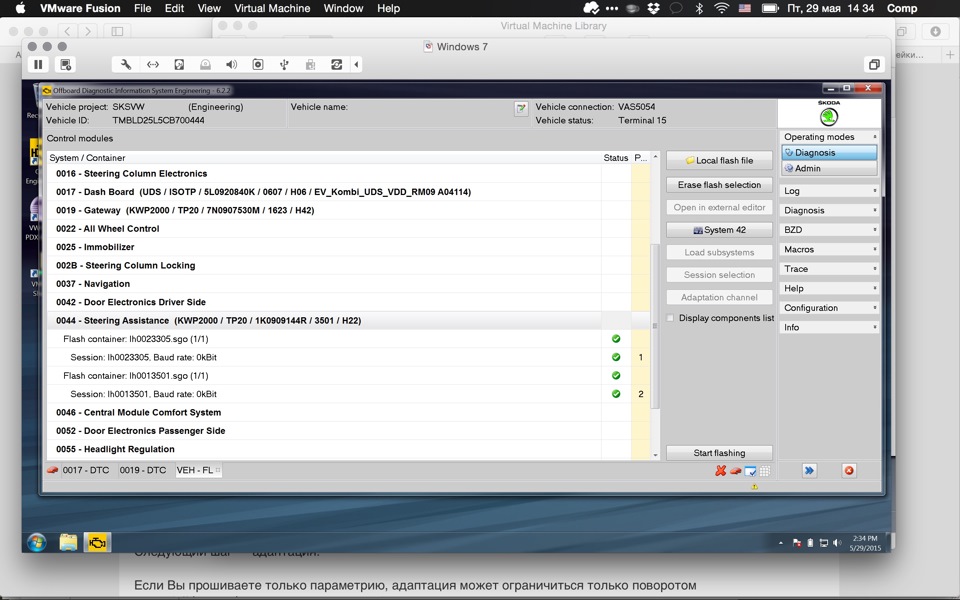Click the Bluetooth icon in macOS menu bar
Screen dimensions: 960x600
coord(699,9)
